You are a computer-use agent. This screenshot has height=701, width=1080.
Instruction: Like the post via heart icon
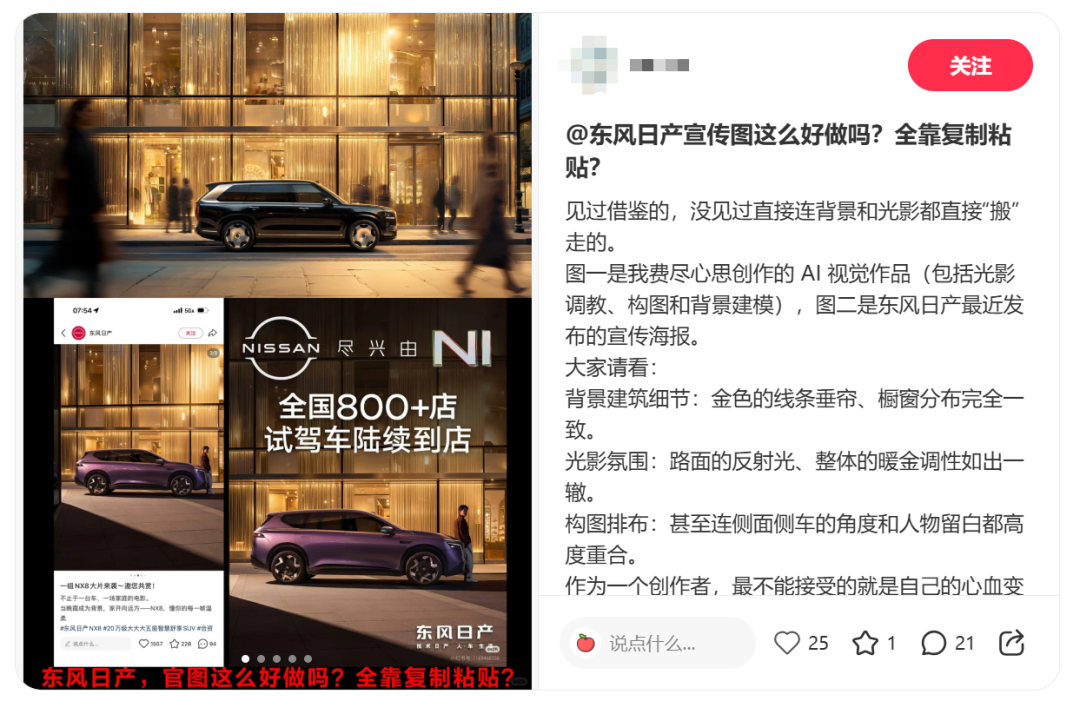click(787, 642)
